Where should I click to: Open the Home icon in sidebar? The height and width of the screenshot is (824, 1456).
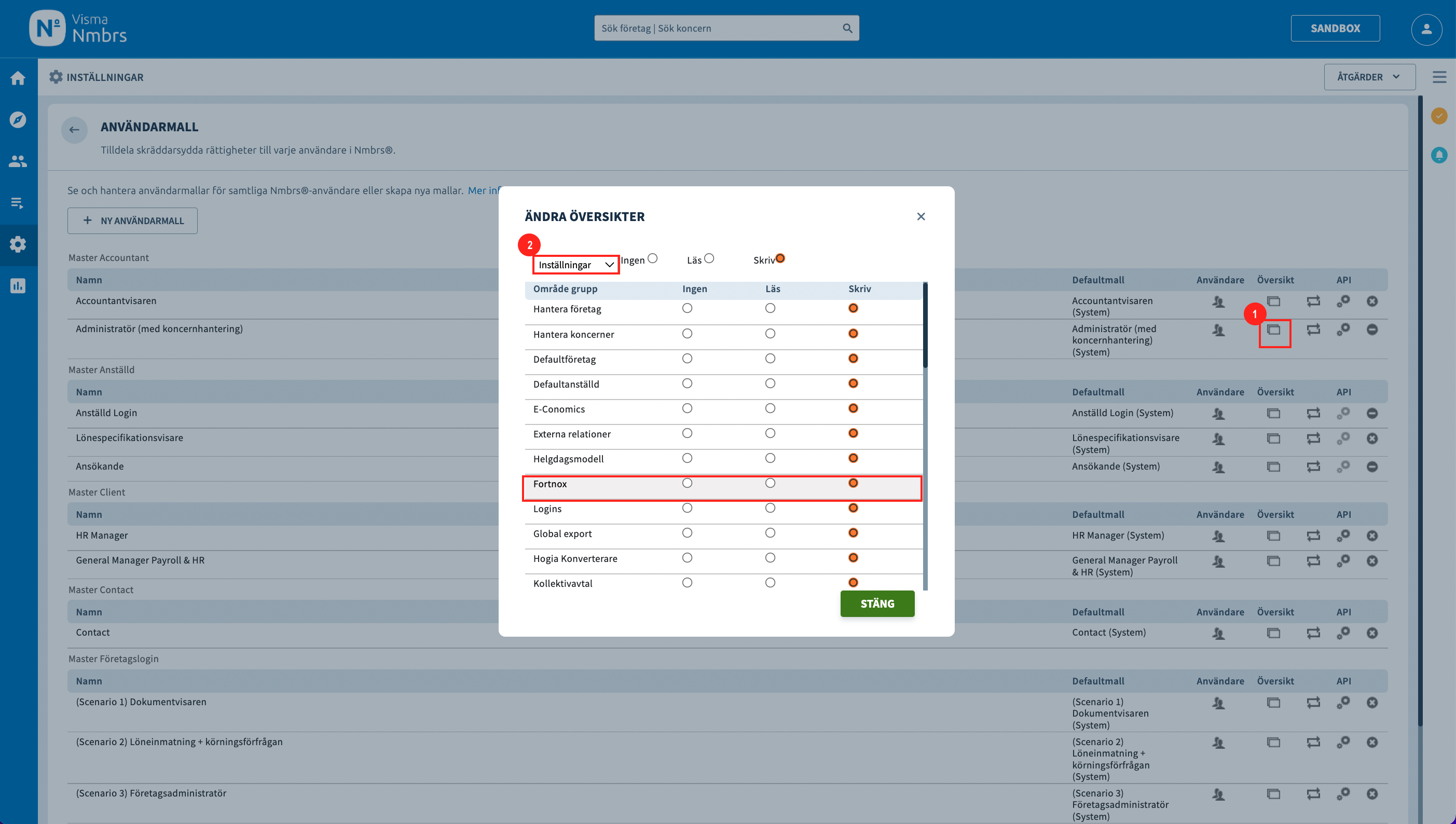tap(18, 78)
